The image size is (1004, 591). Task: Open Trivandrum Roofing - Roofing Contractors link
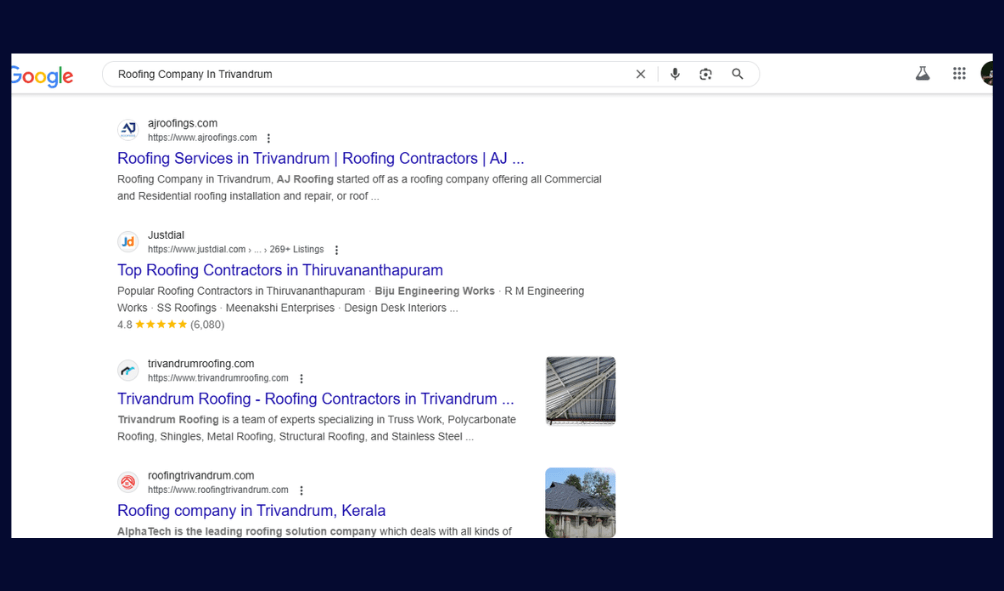click(316, 399)
